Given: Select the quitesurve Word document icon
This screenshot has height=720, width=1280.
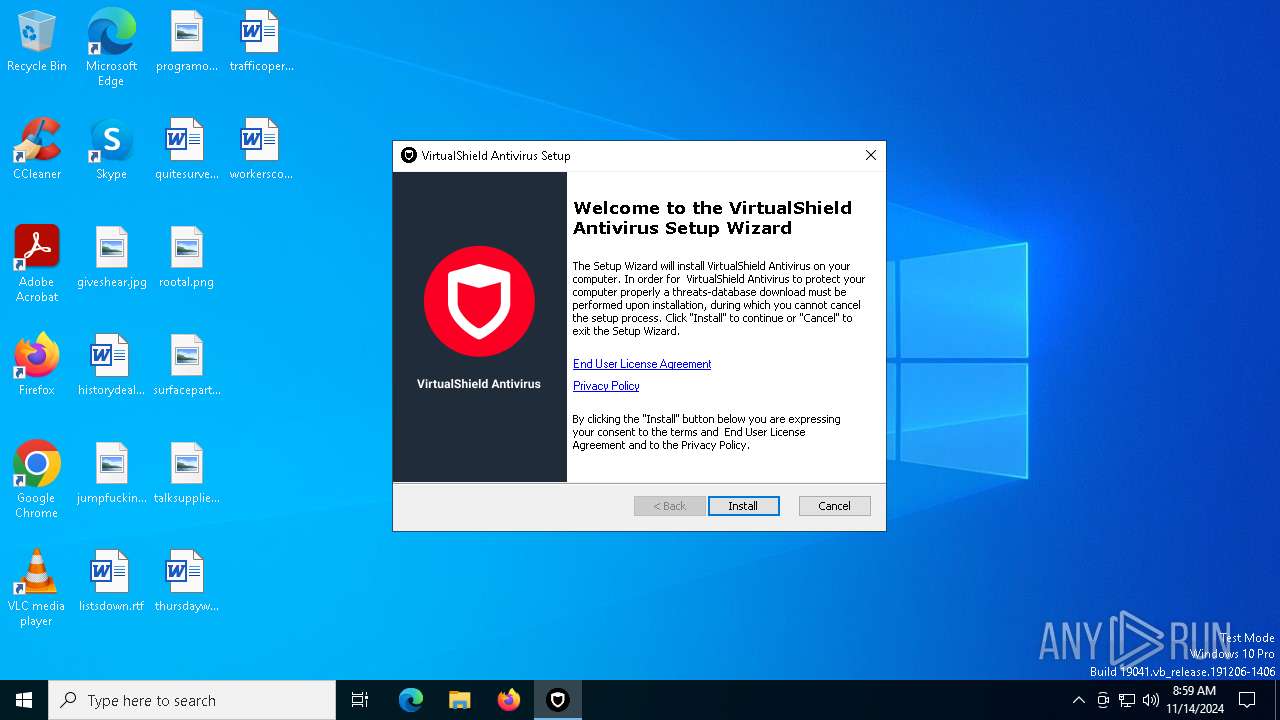Looking at the screenshot, I should pyautogui.click(x=186, y=150).
